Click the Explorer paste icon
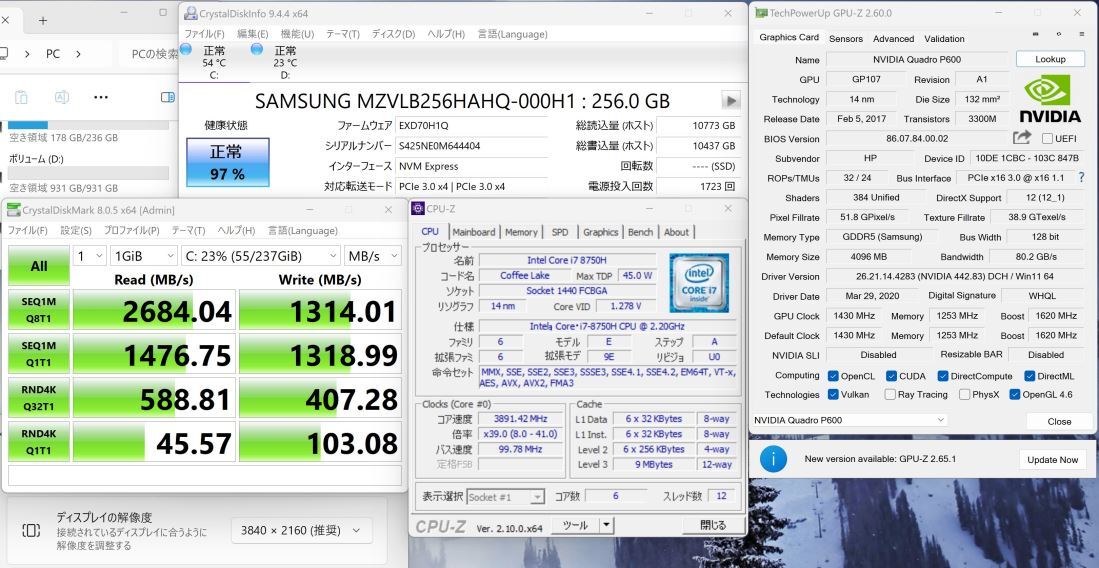This screenshot has height=568, width=1099. (22, 97)
